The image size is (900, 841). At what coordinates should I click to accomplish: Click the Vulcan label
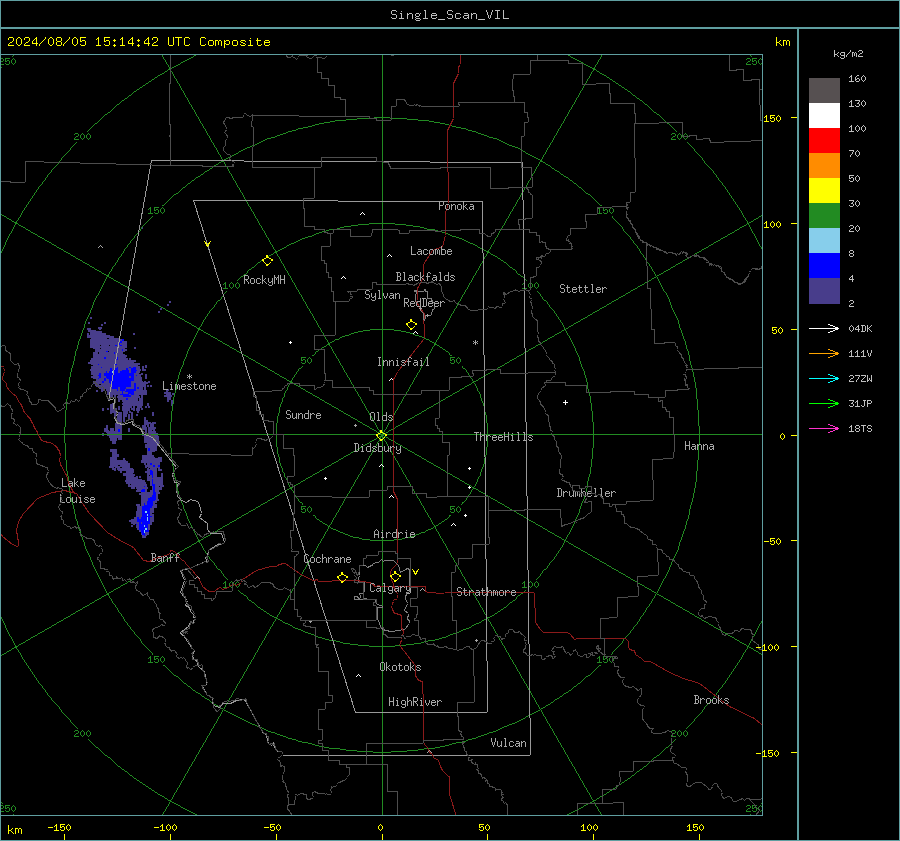(x=508, y=743)
